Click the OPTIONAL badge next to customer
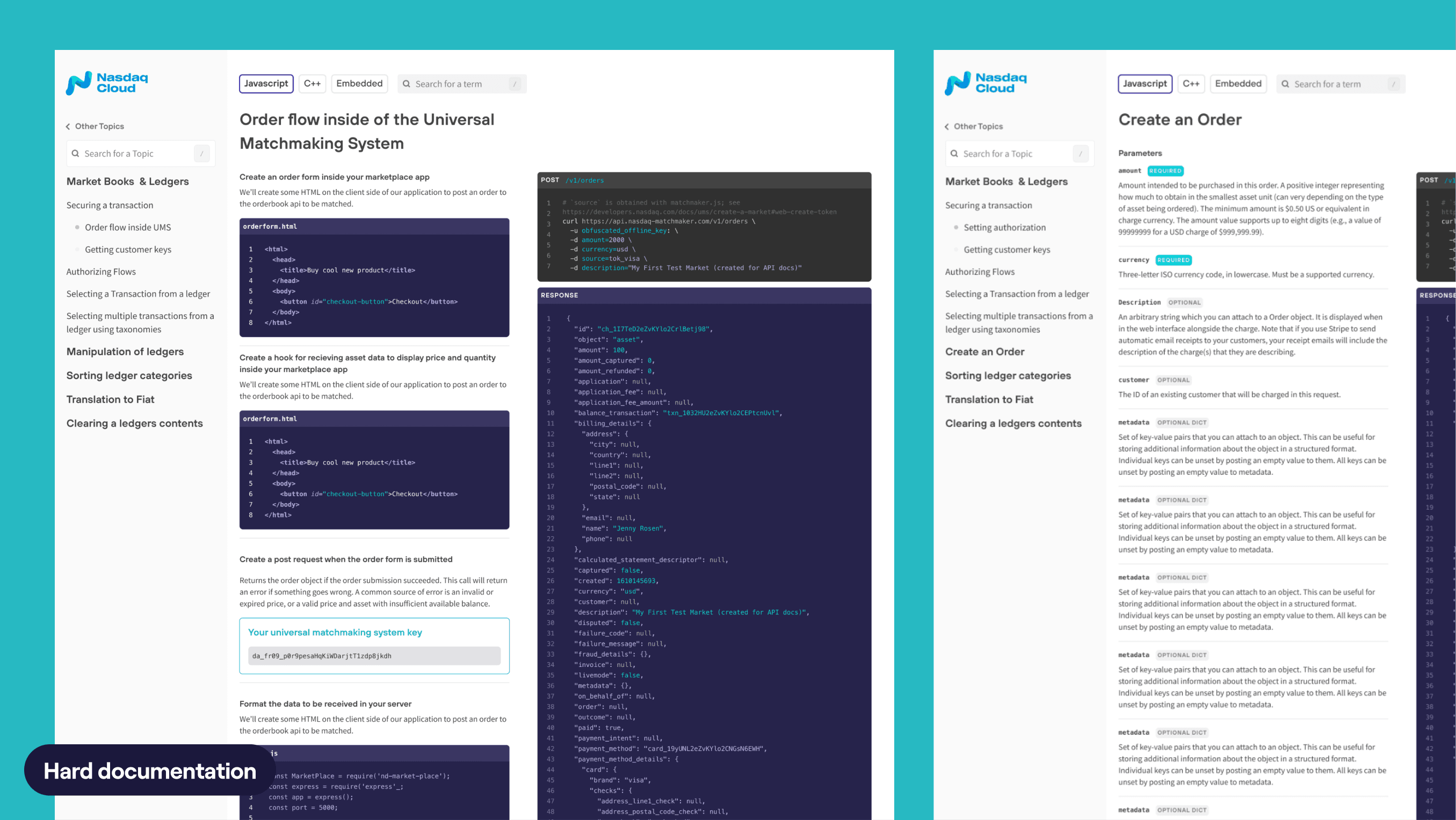This screenshot has width=1456, height=820. [x=1173, y=380]
